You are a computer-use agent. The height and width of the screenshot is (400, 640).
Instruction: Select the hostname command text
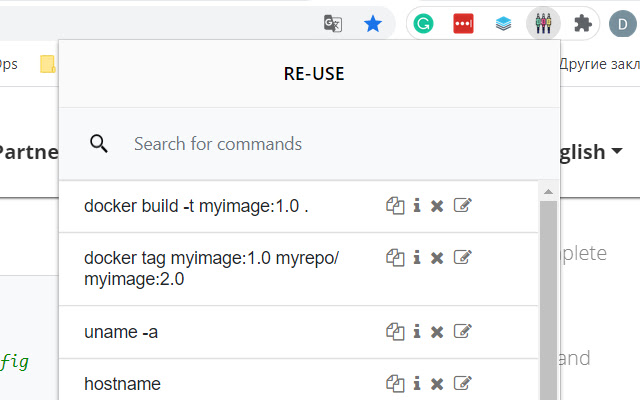122,384
